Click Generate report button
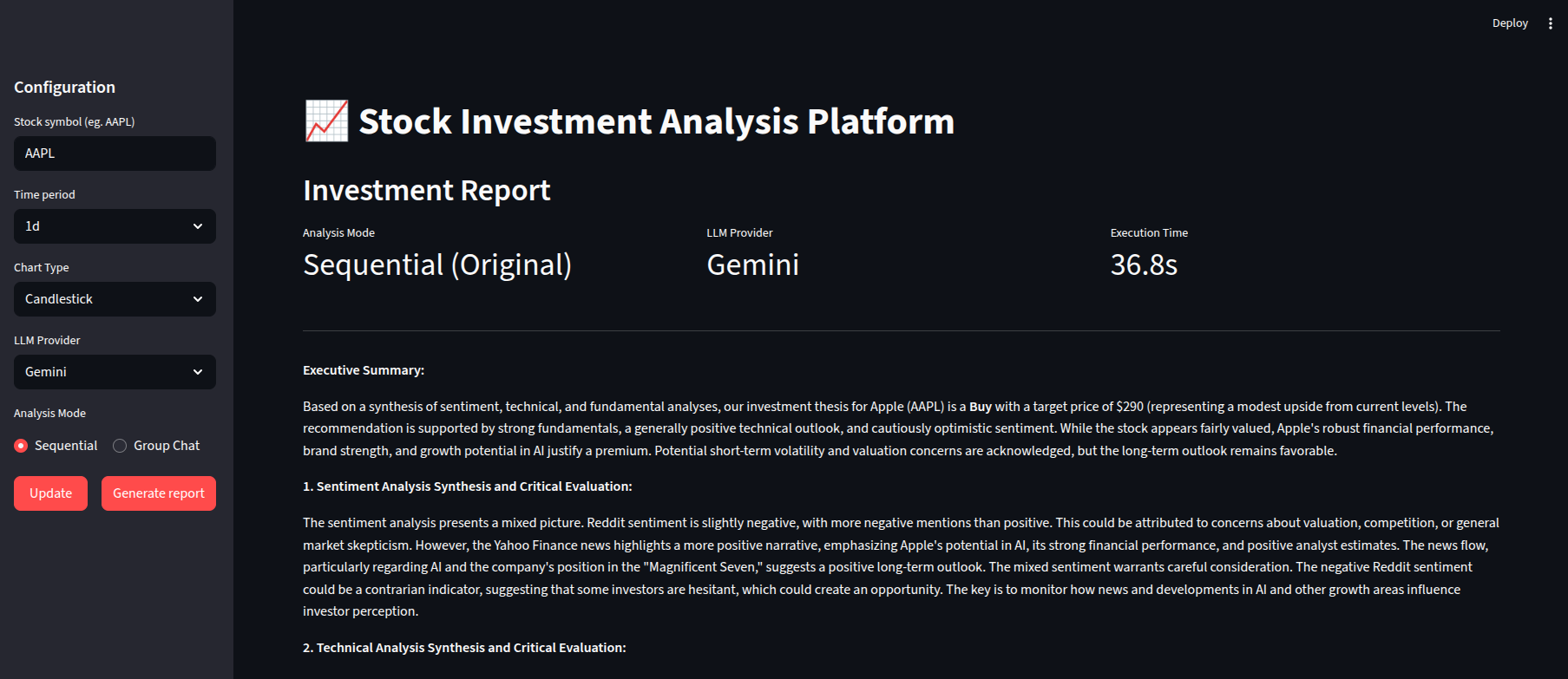The width and height of the screenshot is (1568, 679). click(159, 493)
